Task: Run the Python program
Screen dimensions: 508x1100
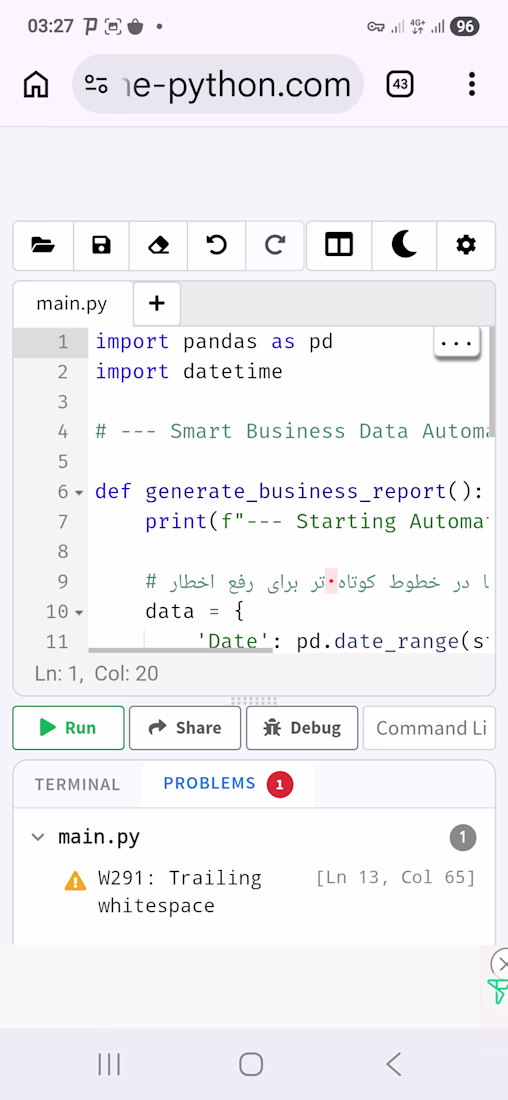Action: [x=68, y=727]
